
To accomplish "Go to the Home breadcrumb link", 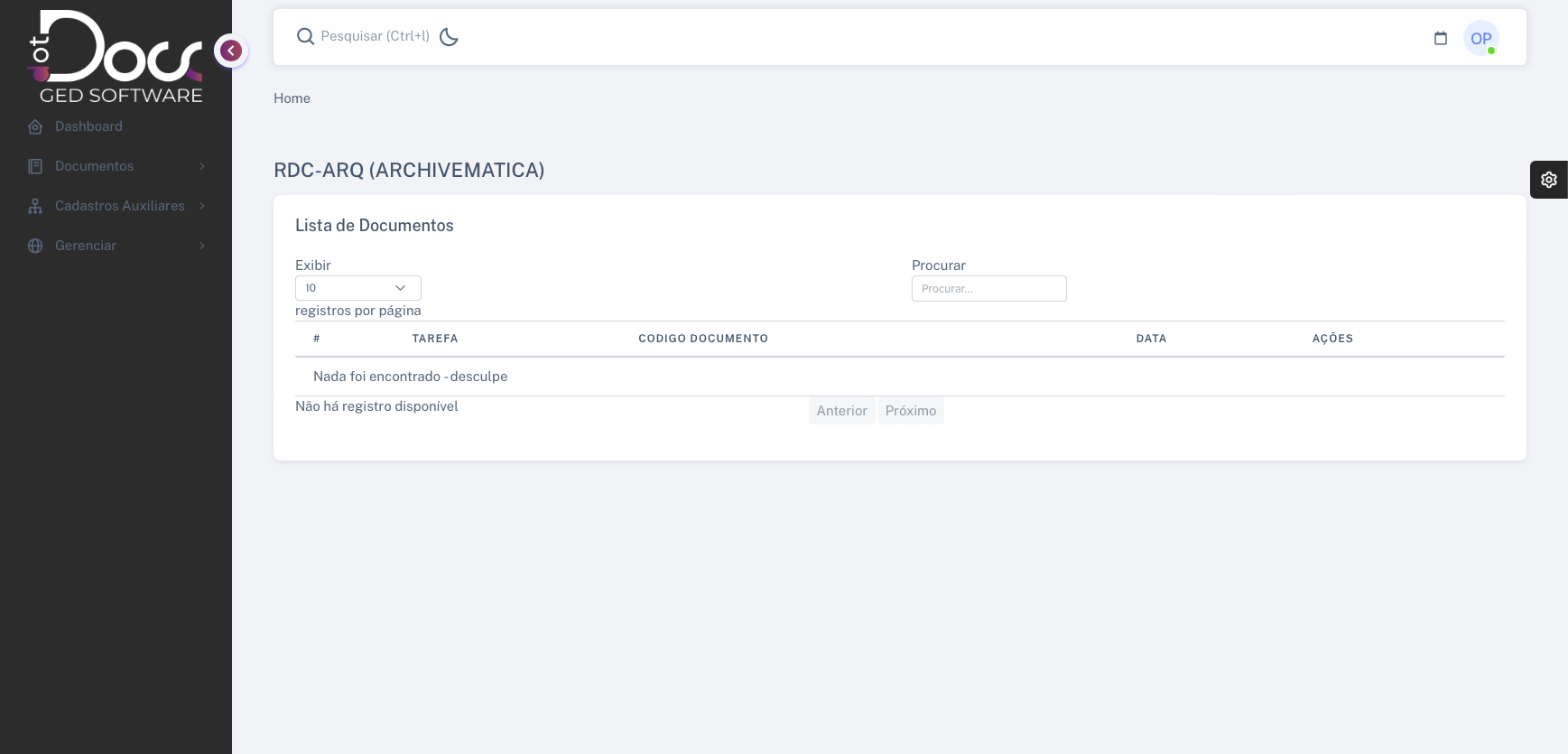I will click(292, 98).
